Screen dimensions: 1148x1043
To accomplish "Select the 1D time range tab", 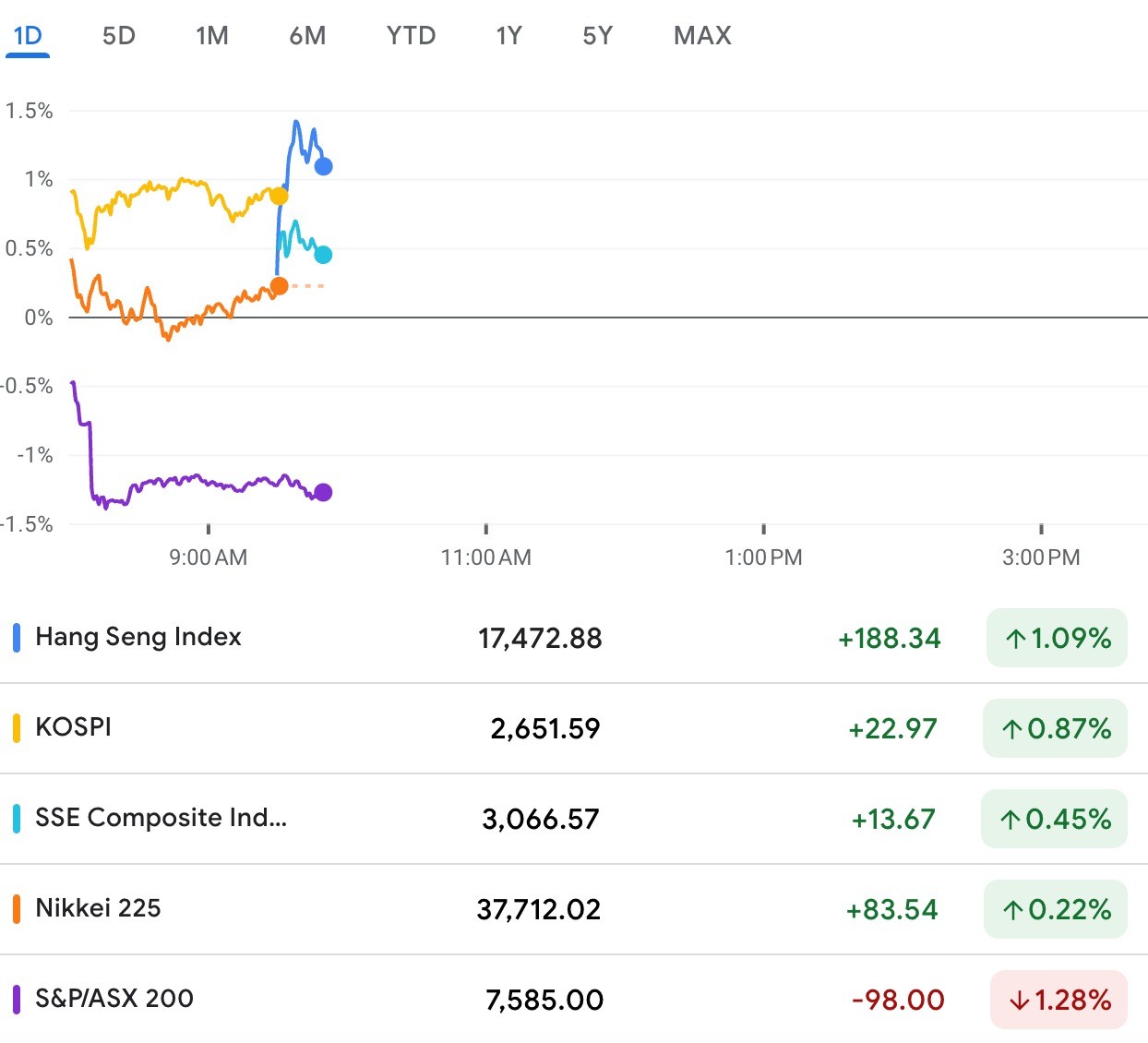I will tap(28, 36).
